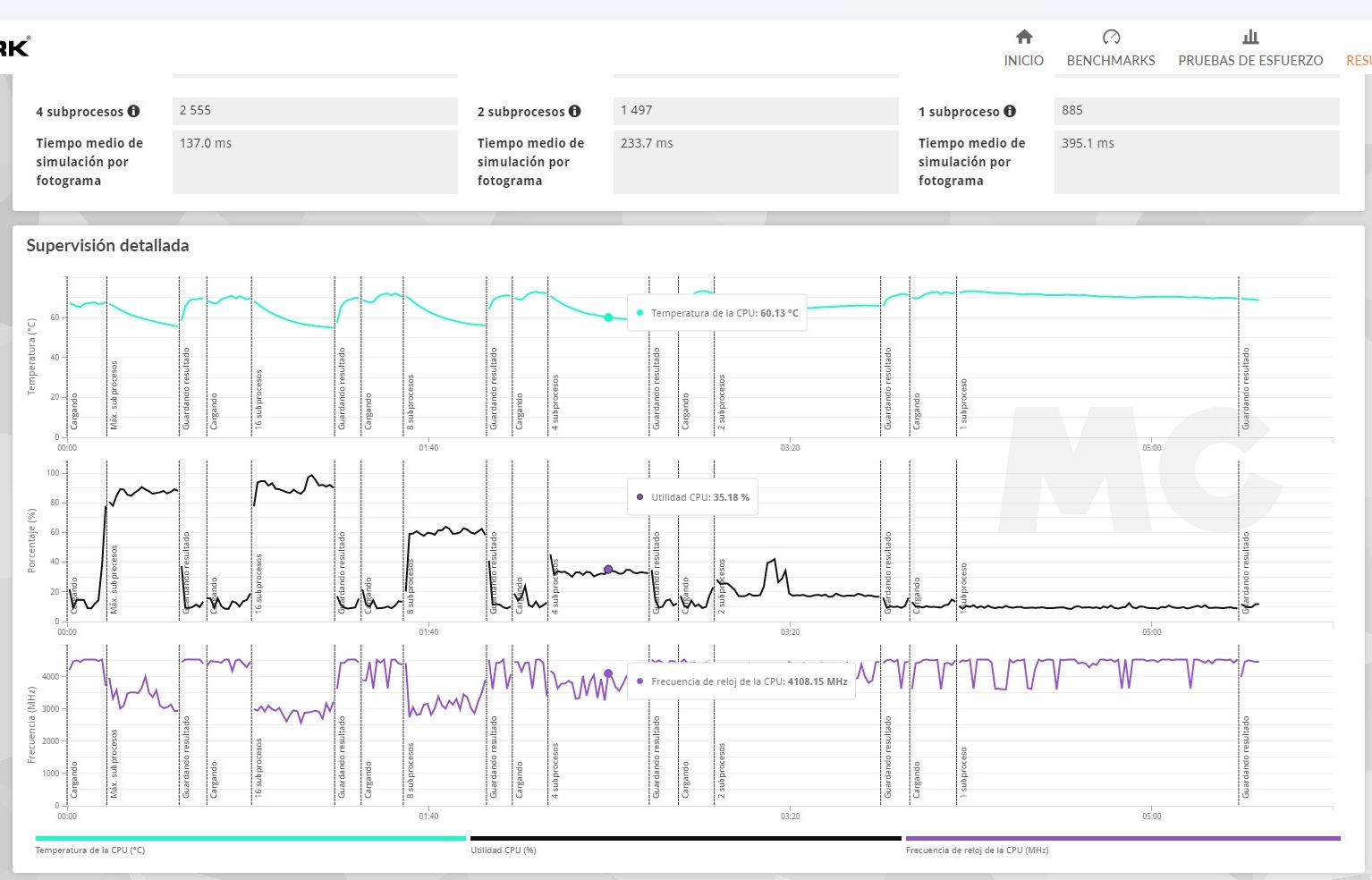
Task: Click the home icon above INICIO
Action: 1024,37
